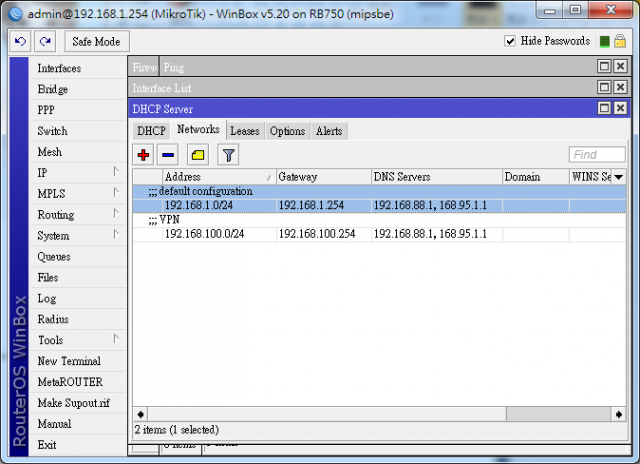This screenshot has width=640, height=464.
Task: Expand the Tools submenu
Action: (116, 339)
